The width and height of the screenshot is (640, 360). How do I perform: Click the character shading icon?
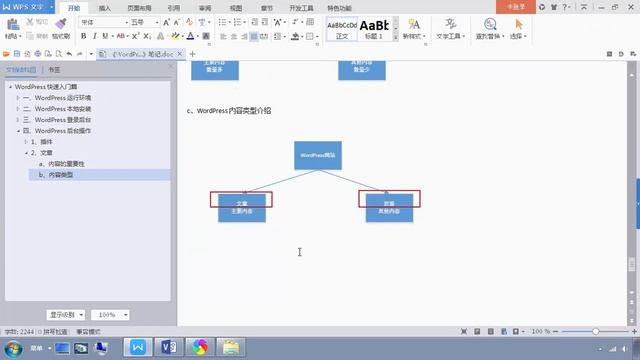[x=206, y=36]
